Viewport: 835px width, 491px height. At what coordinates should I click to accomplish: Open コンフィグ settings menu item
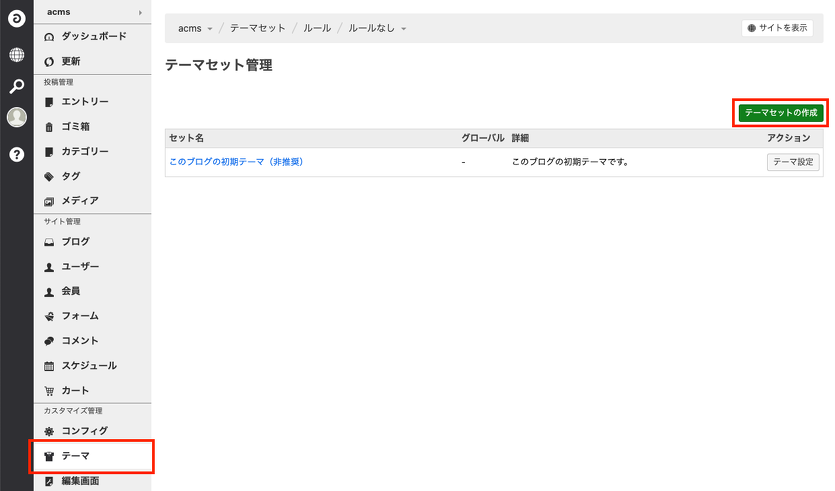coord(84,431)
